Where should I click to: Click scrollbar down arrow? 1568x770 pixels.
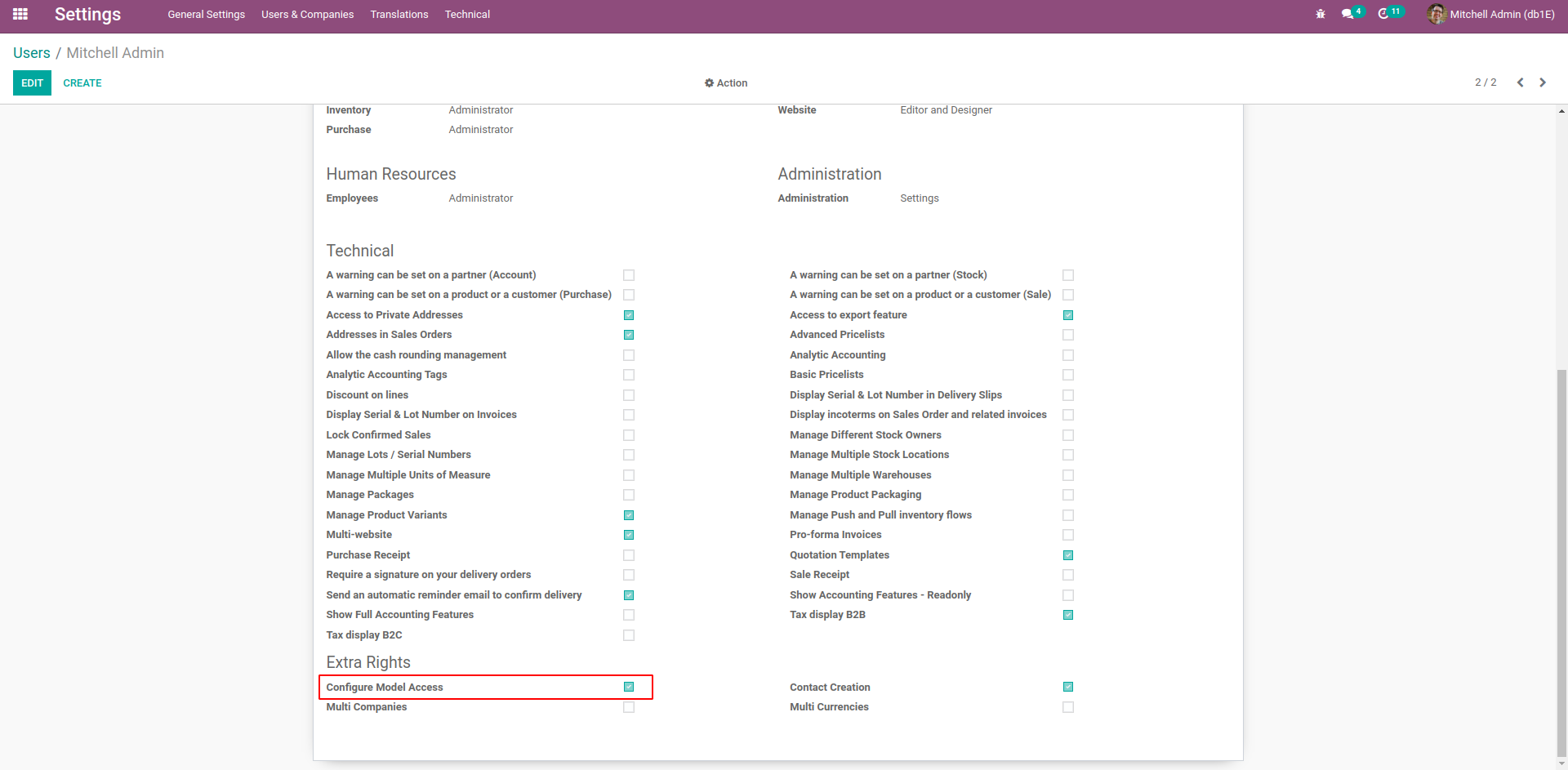1561,764
